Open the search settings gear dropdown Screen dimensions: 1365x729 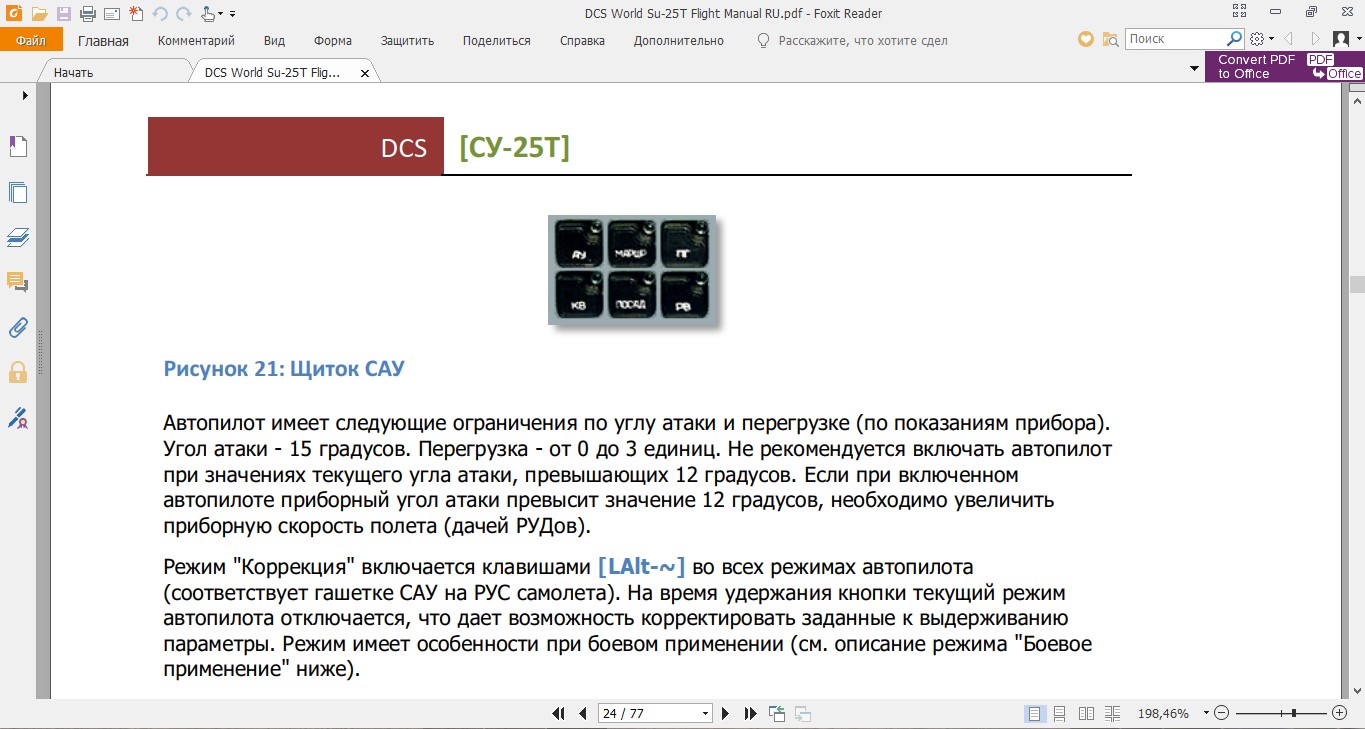click(1261, 40)
